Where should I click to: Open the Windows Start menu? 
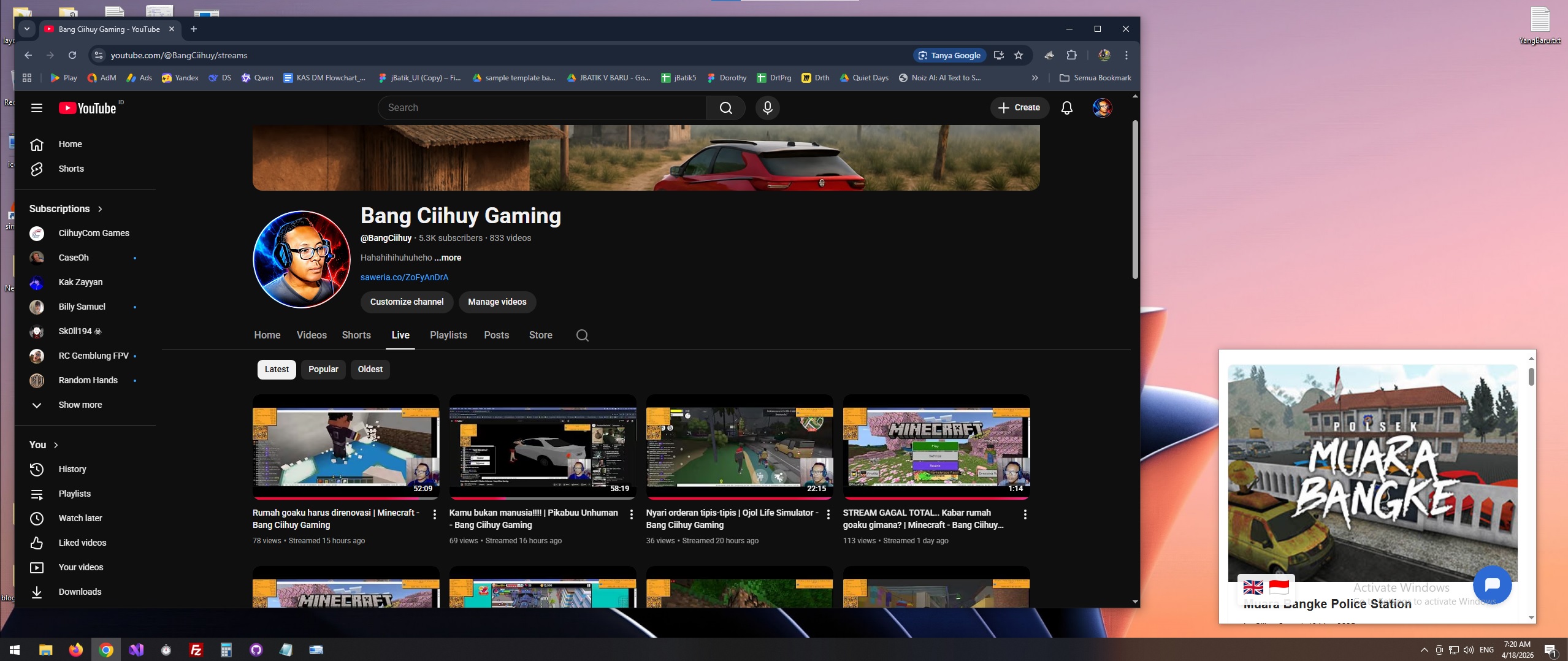pyautogui.click(x=15, y=650)
